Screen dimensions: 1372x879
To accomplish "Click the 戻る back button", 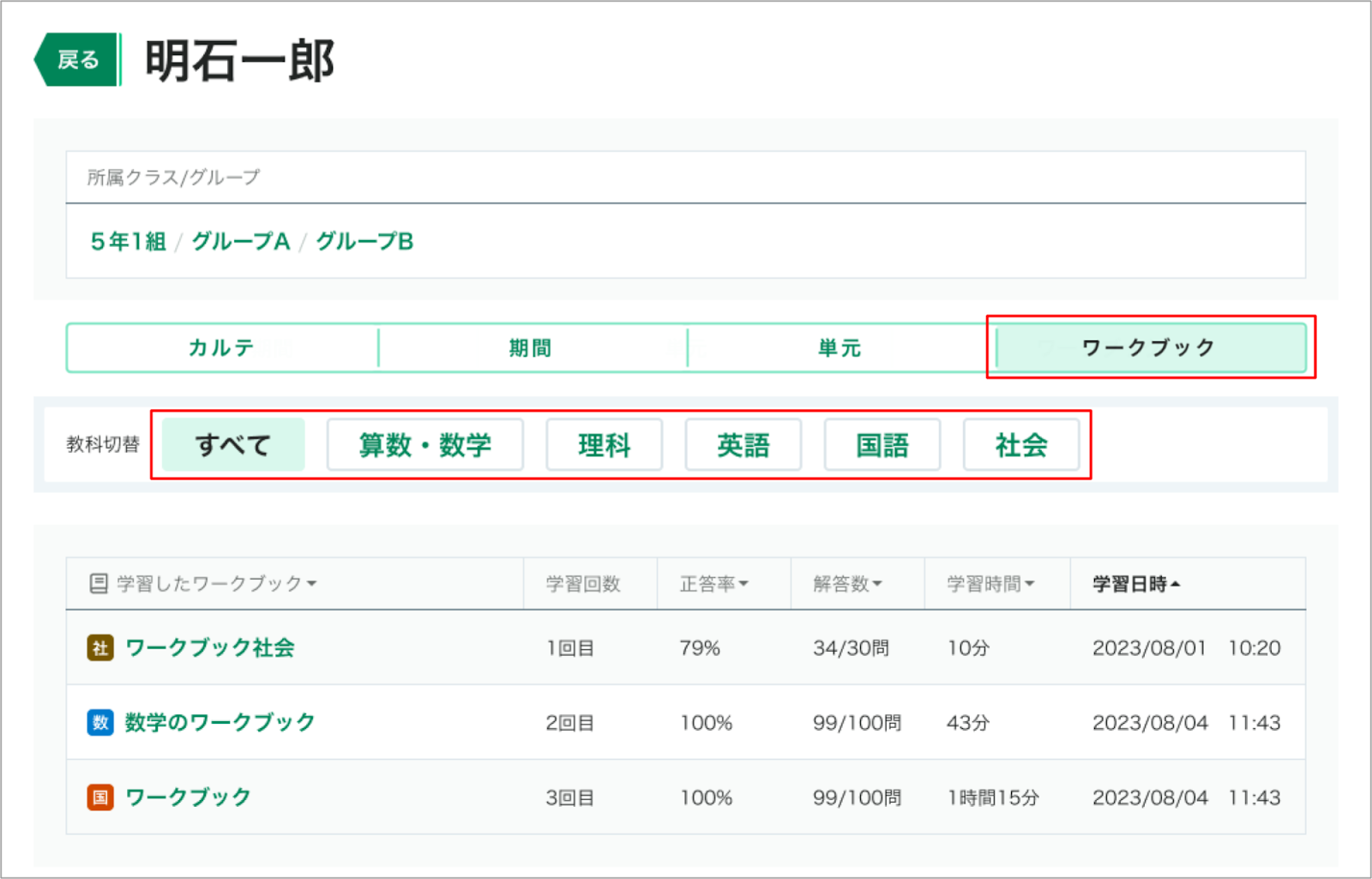I will coord(75,60).
